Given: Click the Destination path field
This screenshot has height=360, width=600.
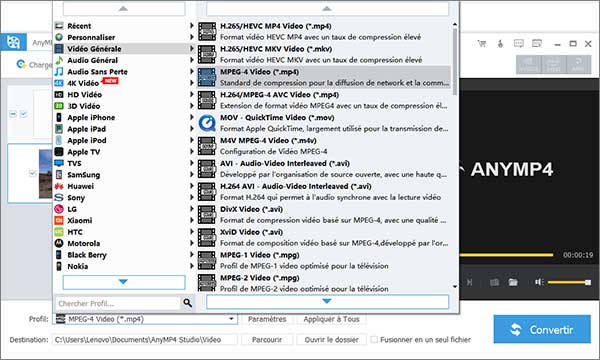Looking at the screenshot, I should pos(145,339).
